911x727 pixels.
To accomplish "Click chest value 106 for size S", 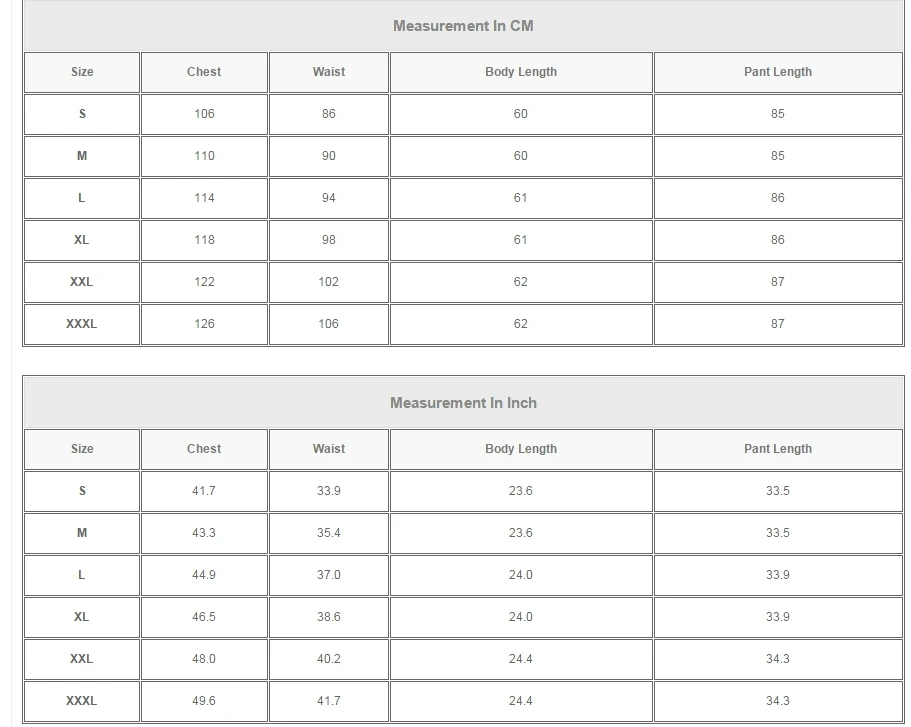I will [x=204, y=114].
